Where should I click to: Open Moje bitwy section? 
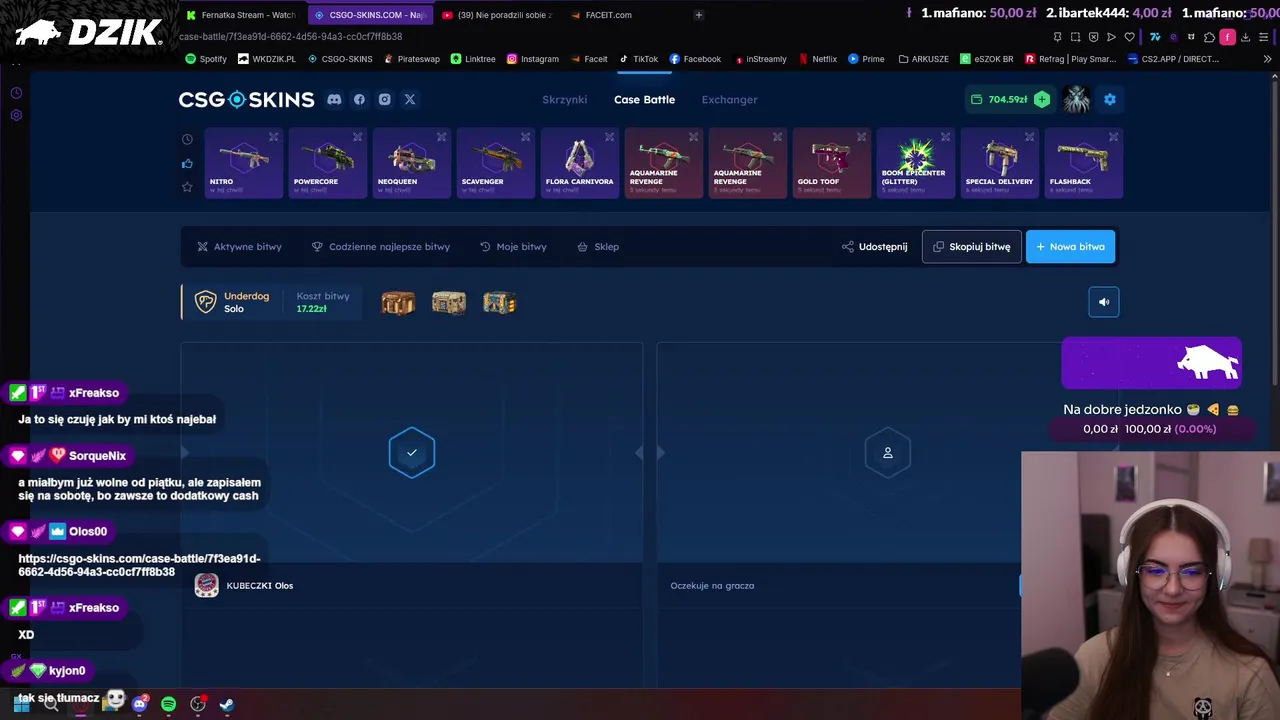[x=513, y=246]
